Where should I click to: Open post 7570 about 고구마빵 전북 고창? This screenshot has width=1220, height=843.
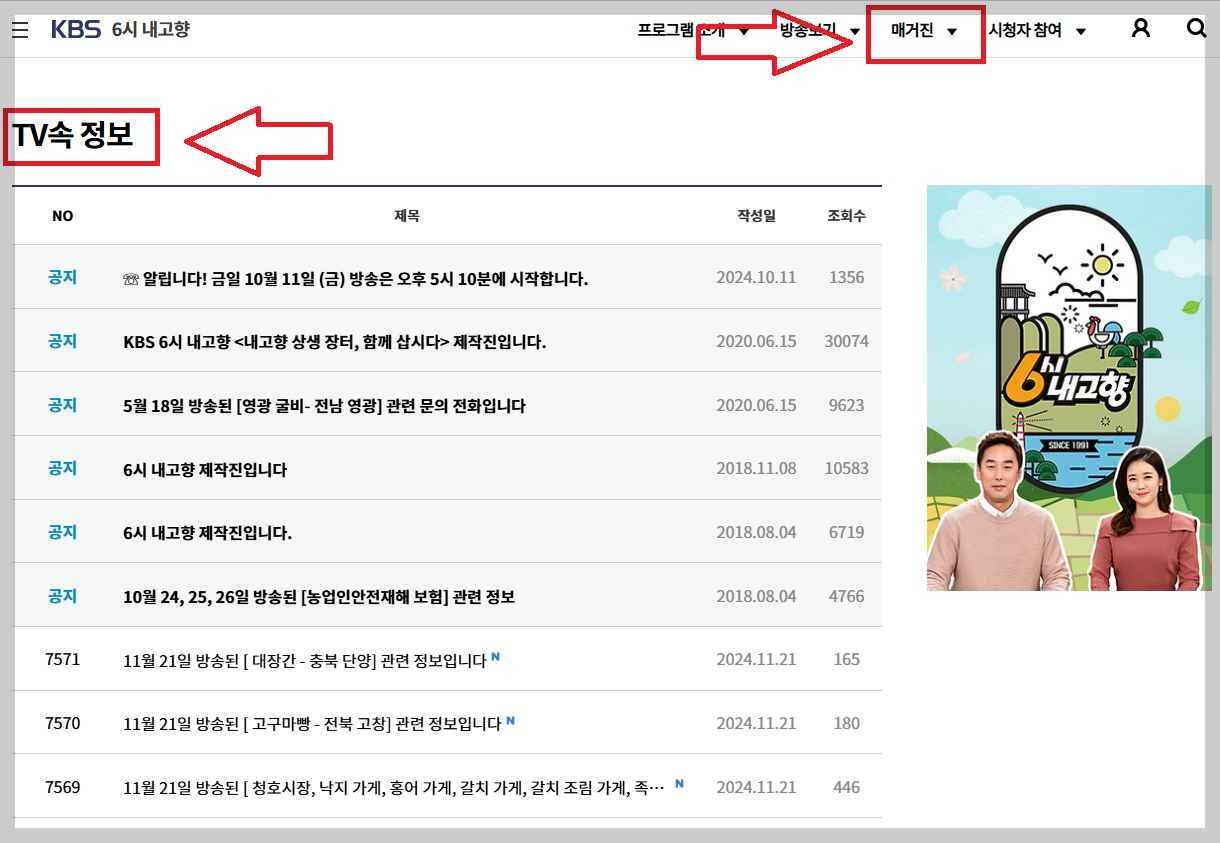[312, 724]
